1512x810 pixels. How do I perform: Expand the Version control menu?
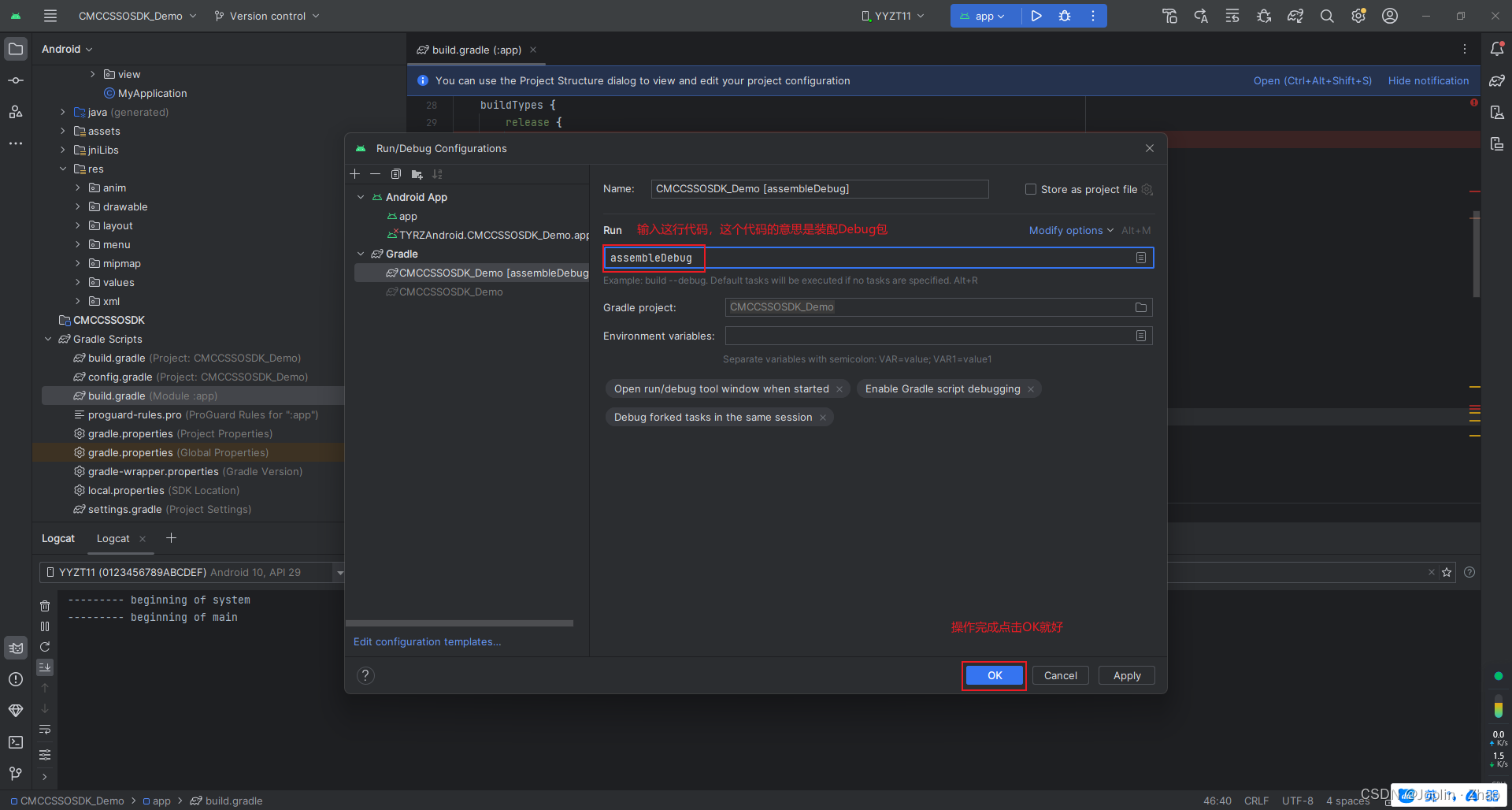(267, 16)
